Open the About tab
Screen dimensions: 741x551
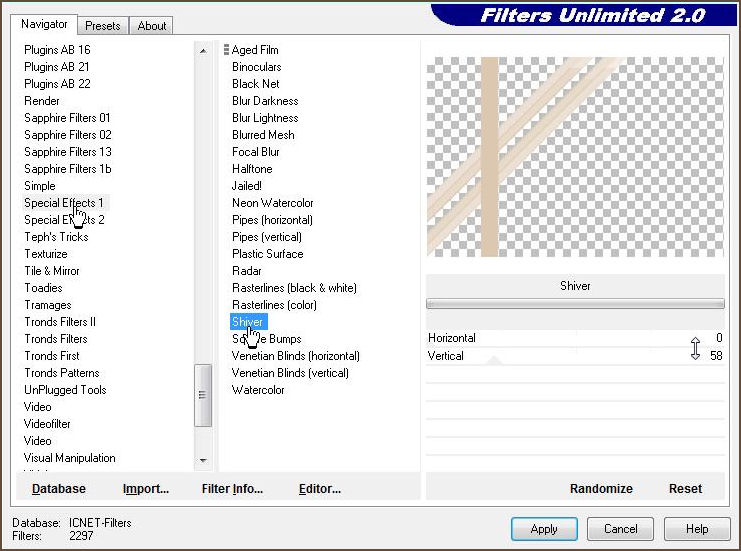[x=152, y=26]
